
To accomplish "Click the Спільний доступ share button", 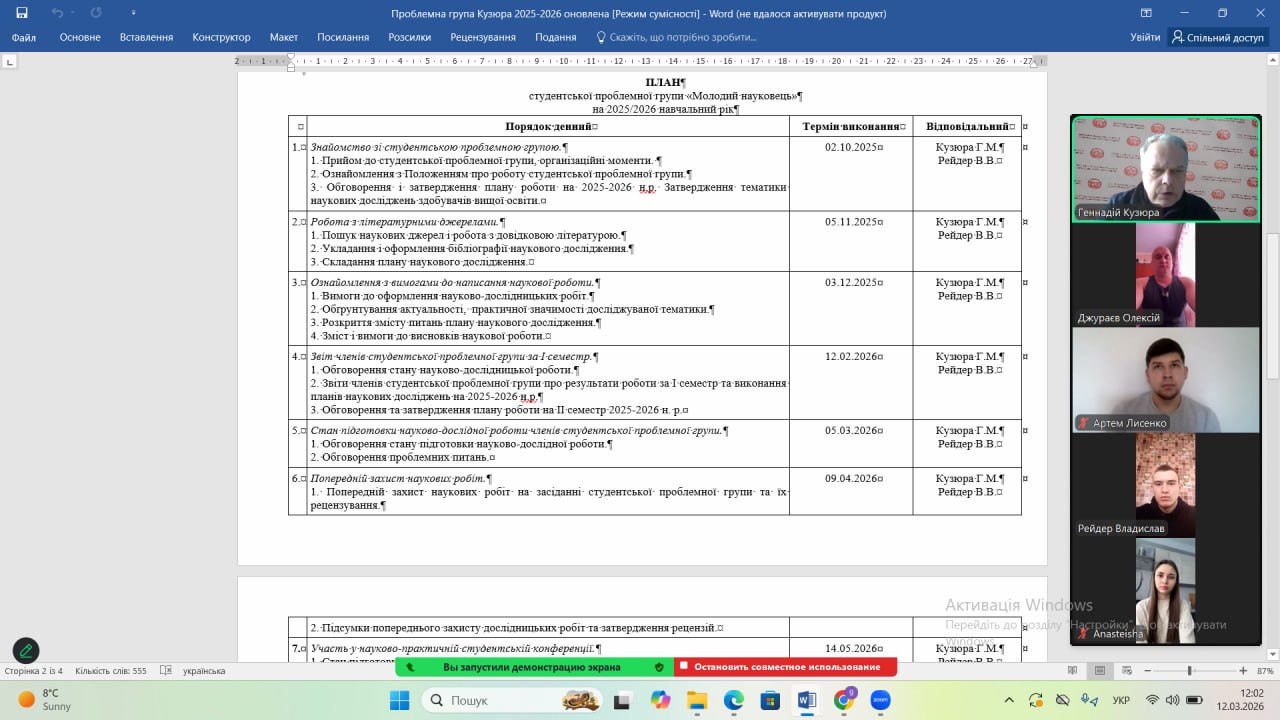I will point(1218,37).
